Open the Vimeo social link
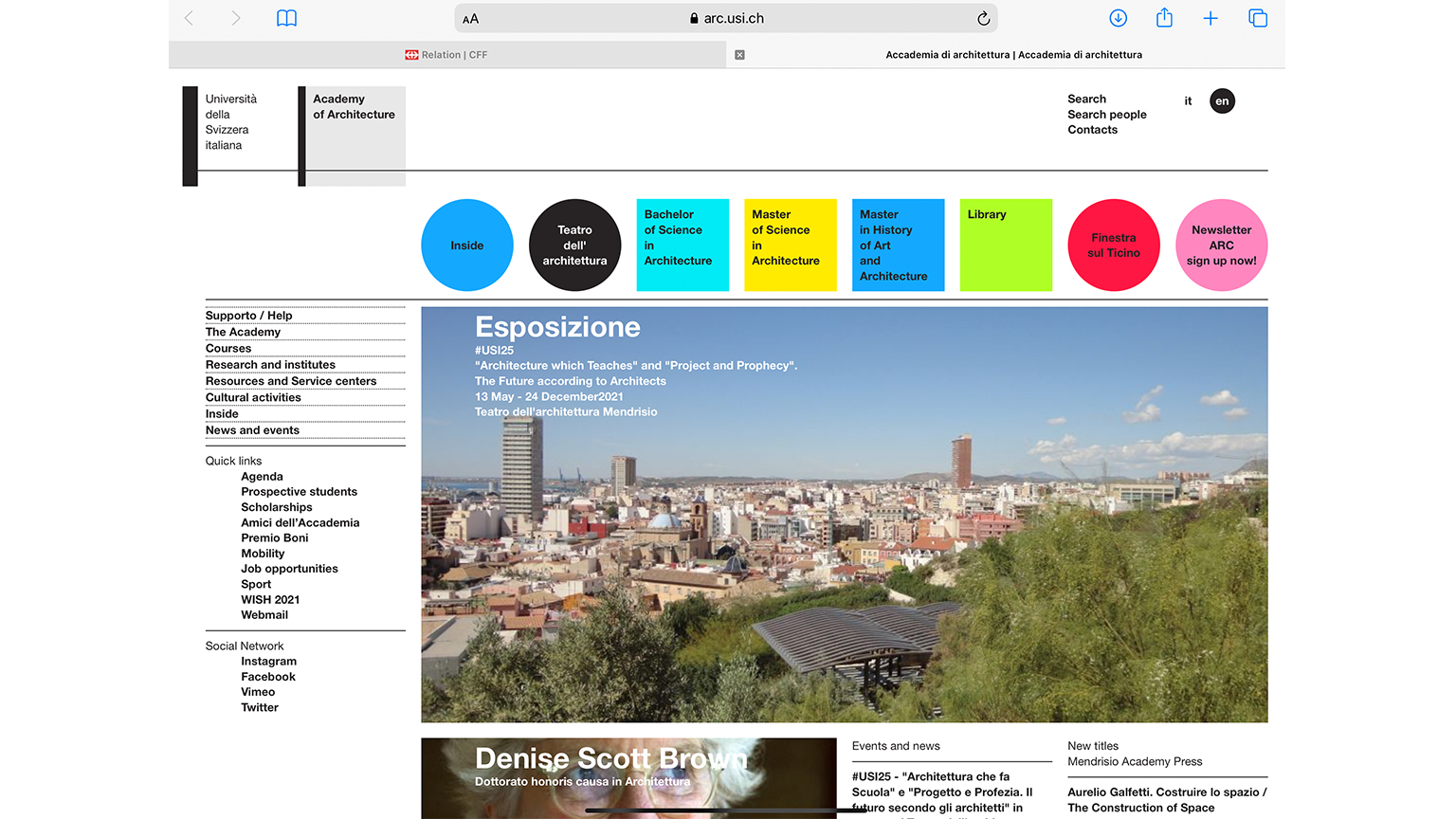Viewport: 1456px width, 819px height. (258, 692)
